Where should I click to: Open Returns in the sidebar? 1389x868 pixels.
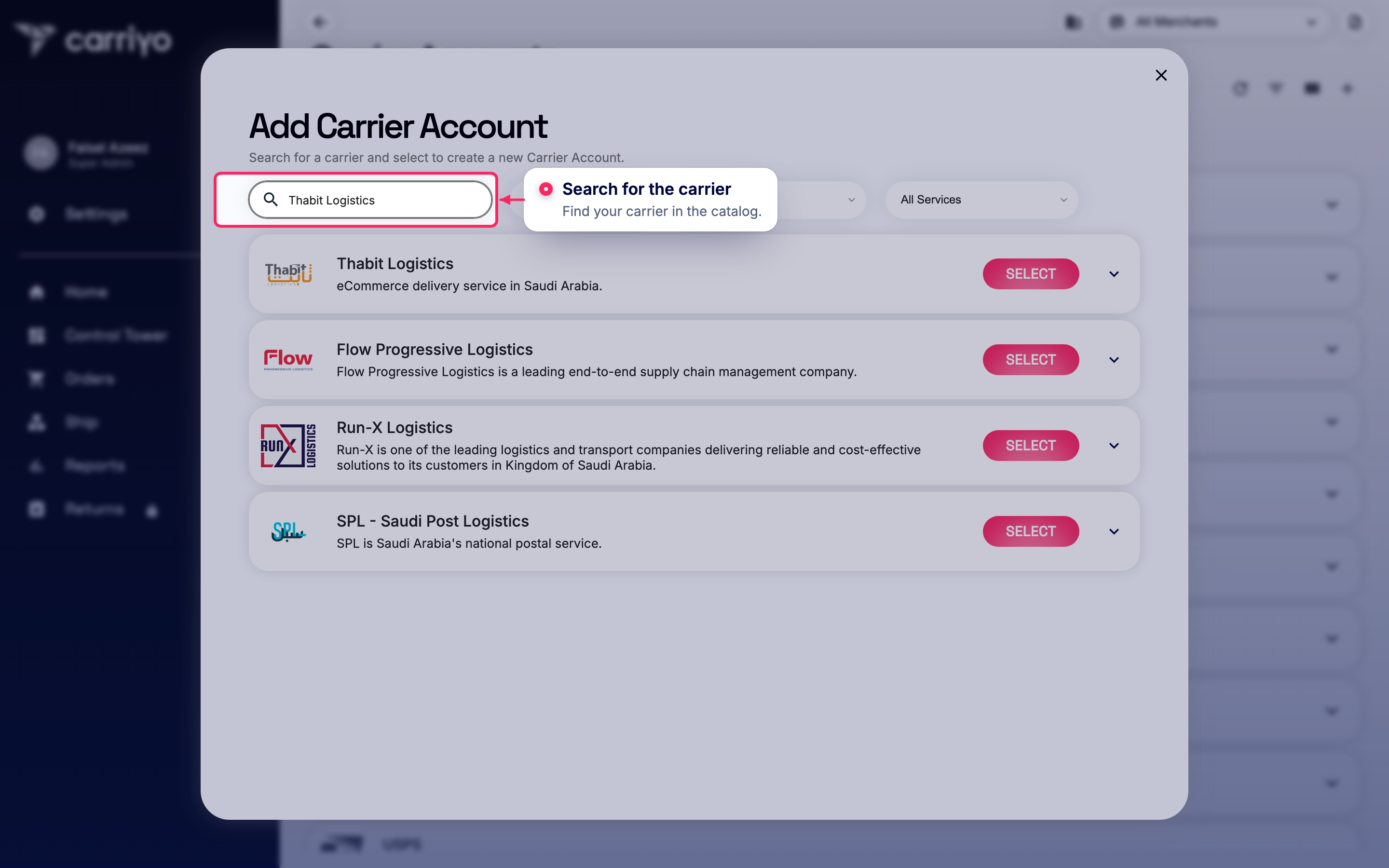coord(94,509)
